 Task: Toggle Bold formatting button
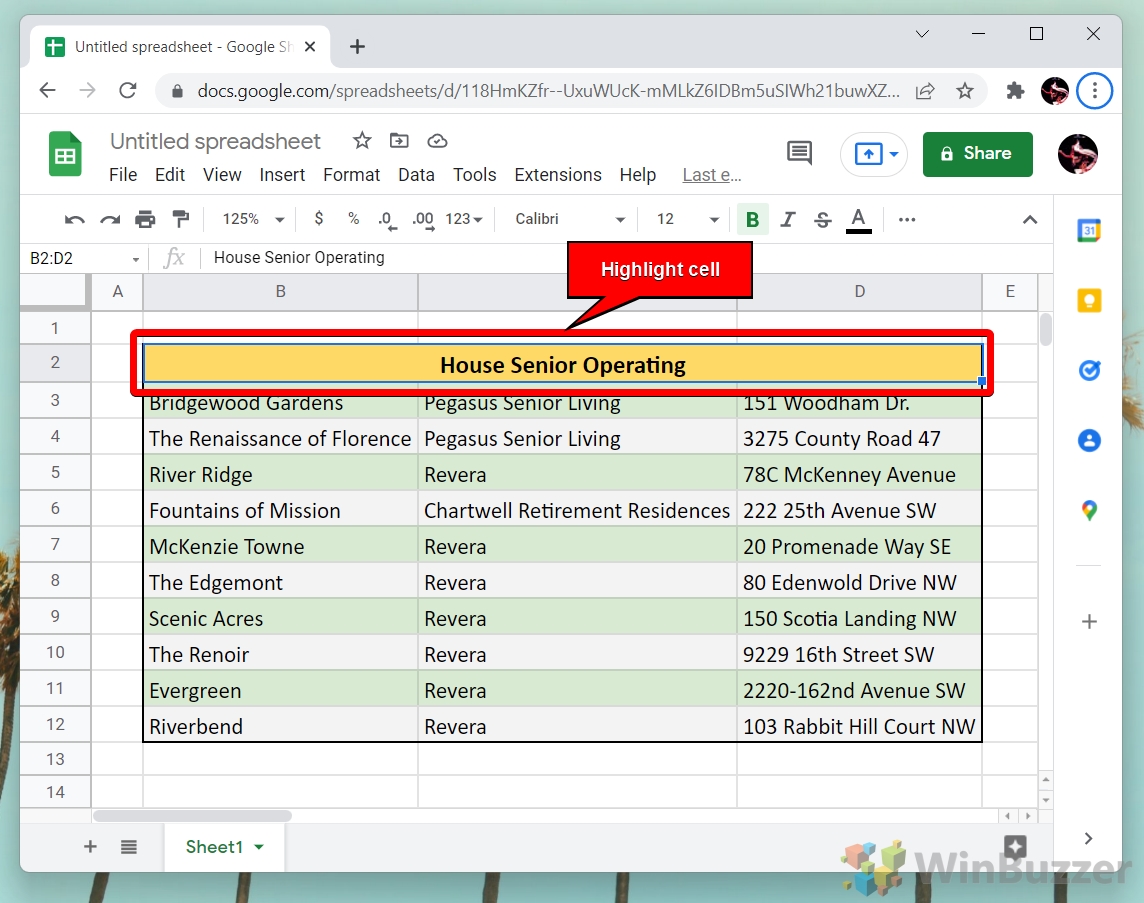point(753,220)
